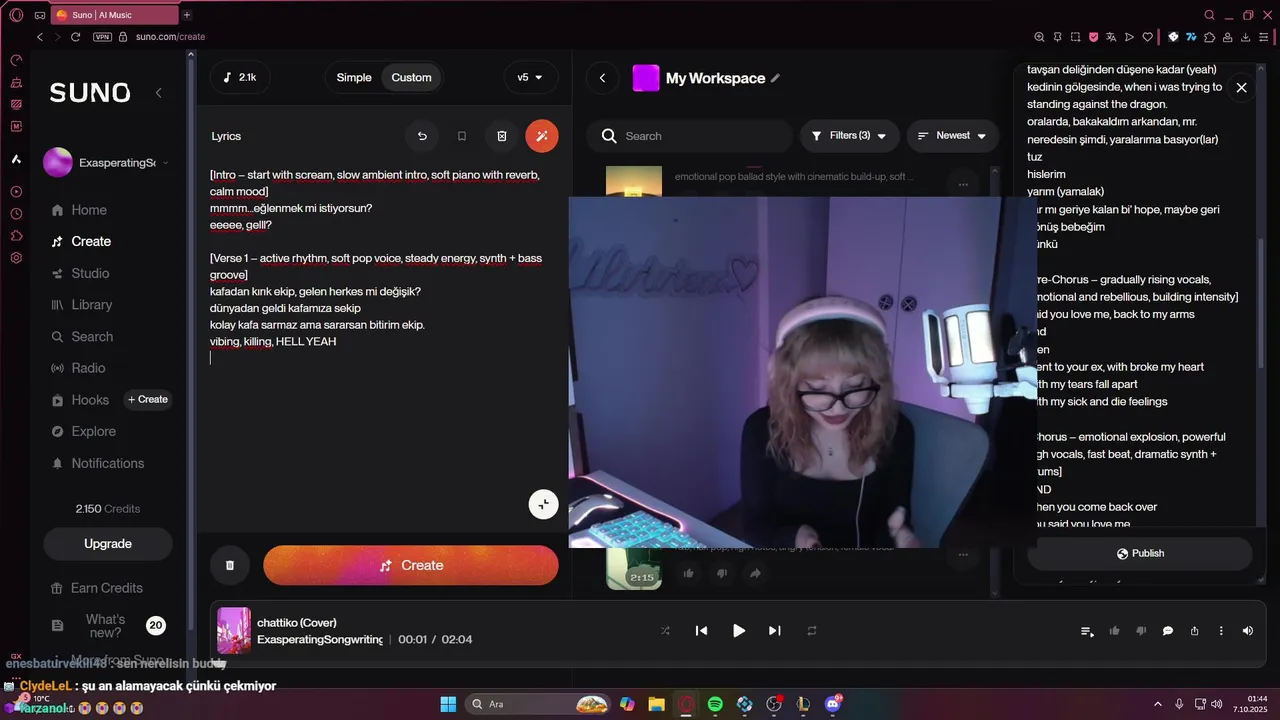The image size is (1280, 720).
Task: Toggle the browser VPN badge
Action: point(102,37)
